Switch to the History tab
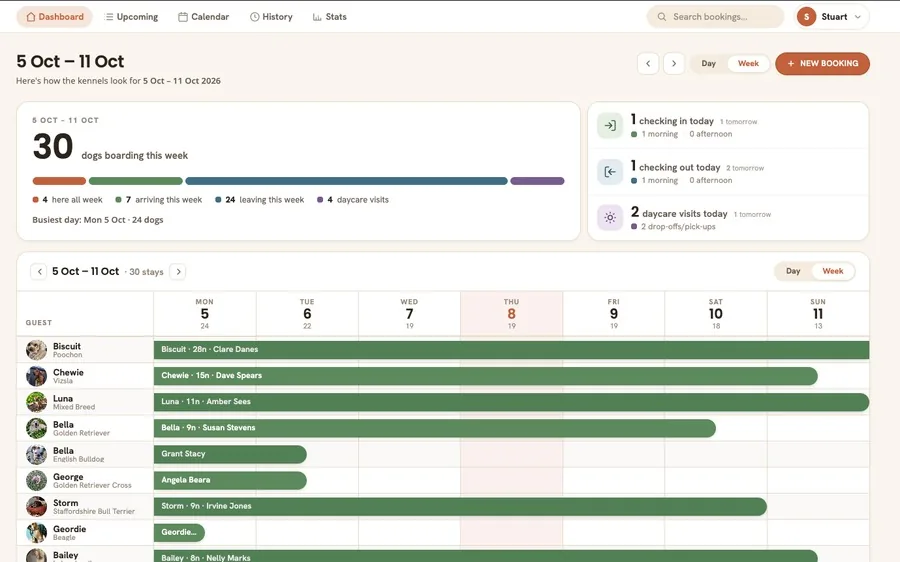Image resolution: width=900 pixels, height=562 pixels. tap(271, 17)
